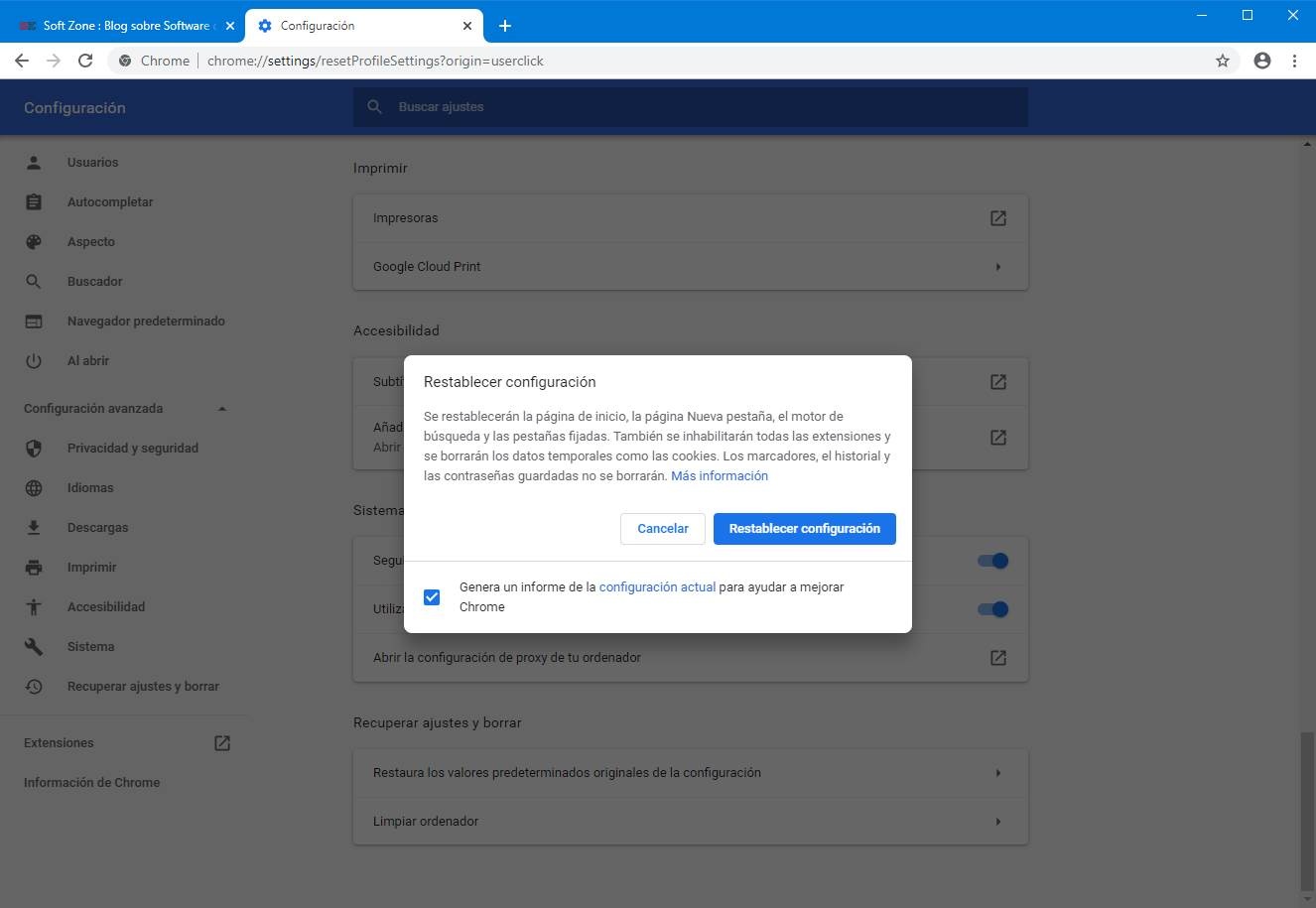Click the Navegador predeterminado browser icon
The width and height of the screenshot is (1316, 908).
click(34, 321)
